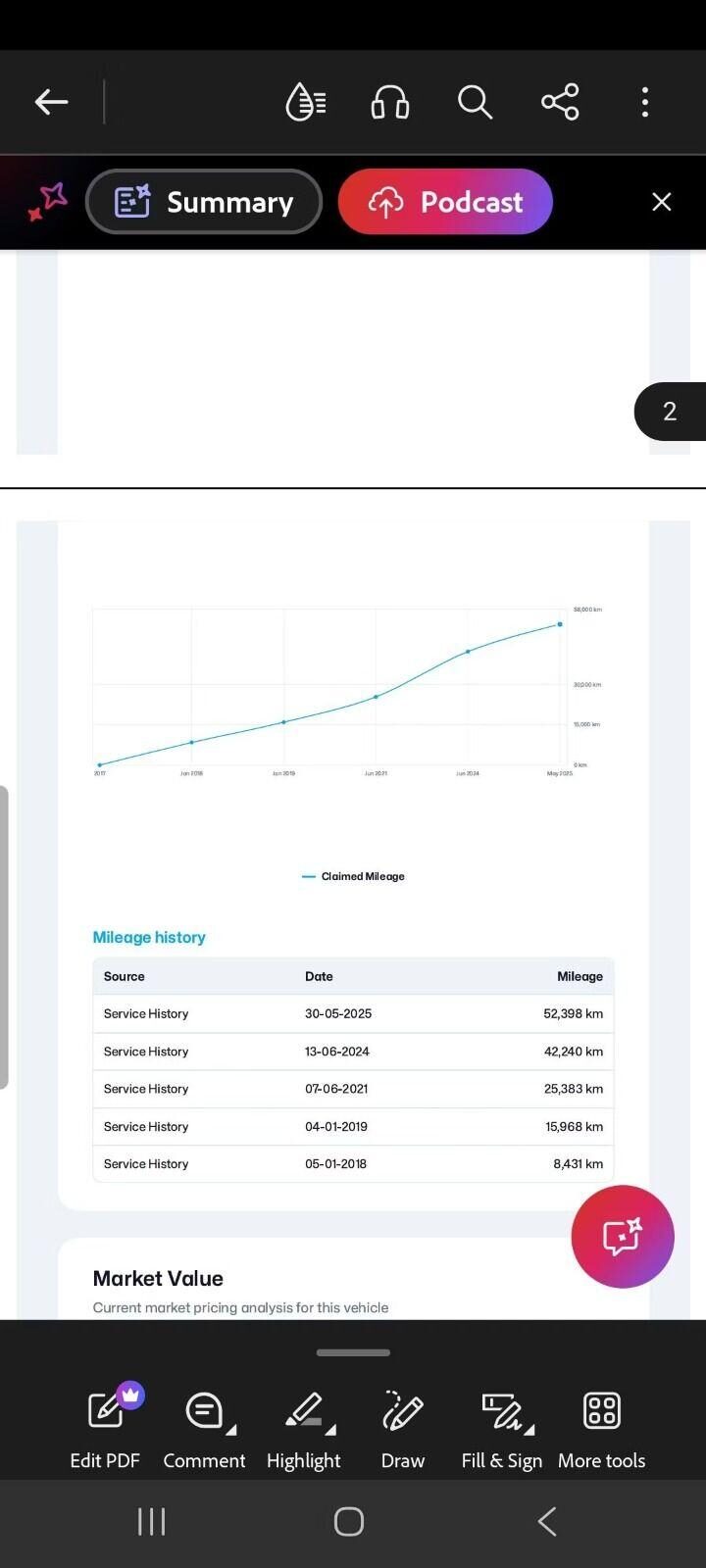Open Fill & Sign
The width and height of the screenshot is (706, 1568).
click(x=502, y=1429)
